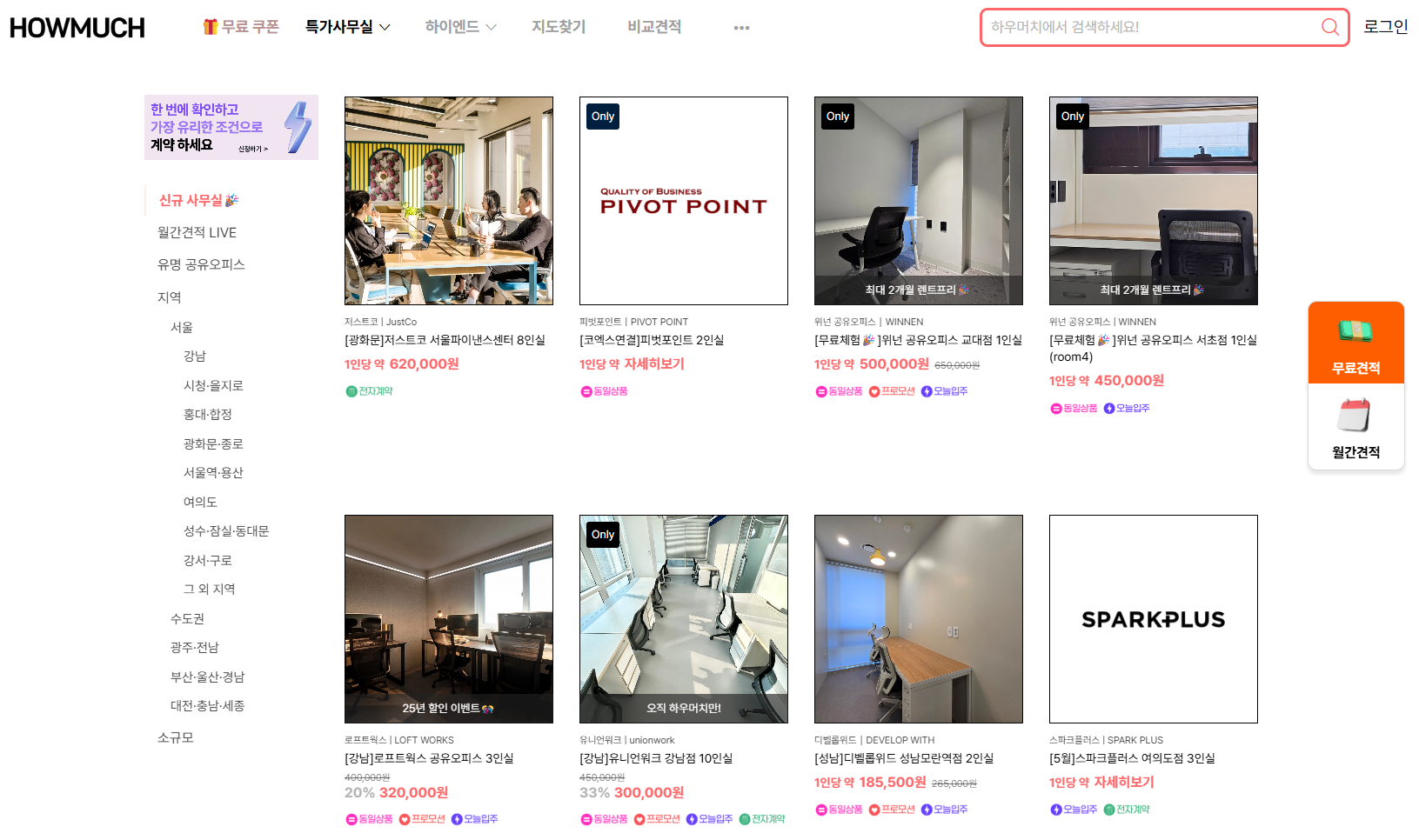
Task: Select 광화문·종로 area in sidebar
Action: [213, 443]
